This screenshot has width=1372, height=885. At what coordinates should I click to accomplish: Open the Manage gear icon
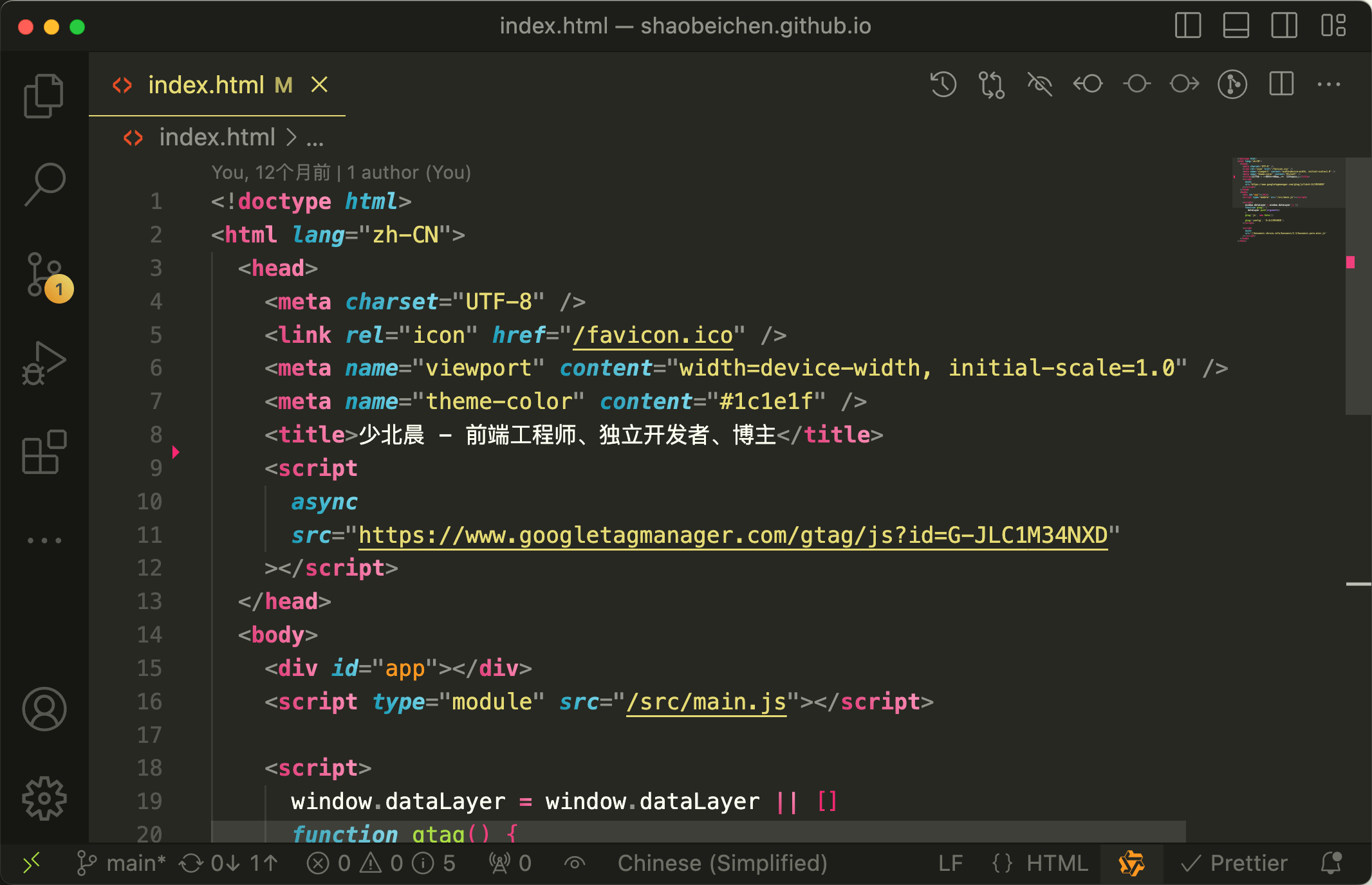point(44,798)
